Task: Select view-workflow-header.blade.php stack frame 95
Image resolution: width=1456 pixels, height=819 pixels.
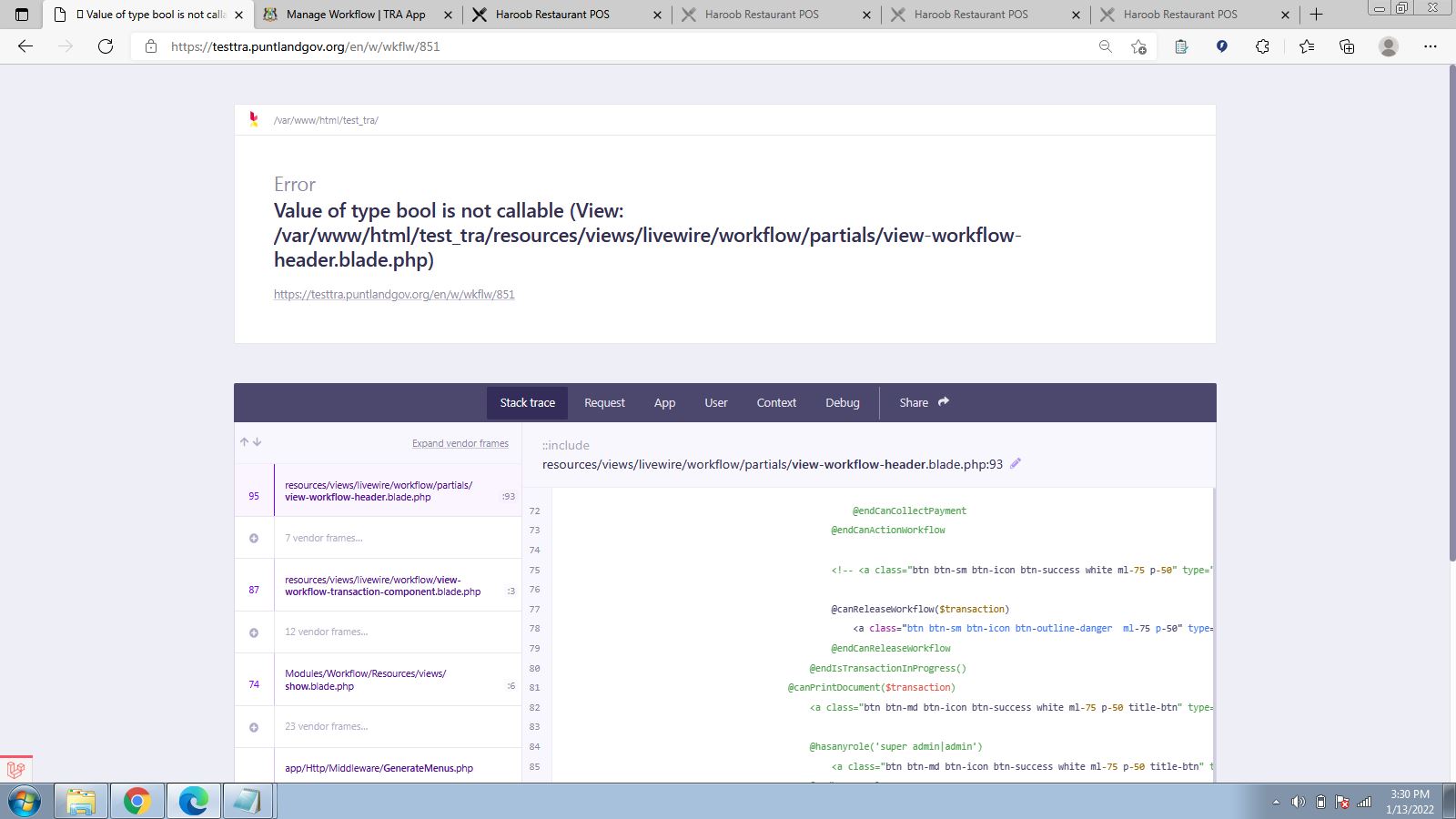Action: 378,490
